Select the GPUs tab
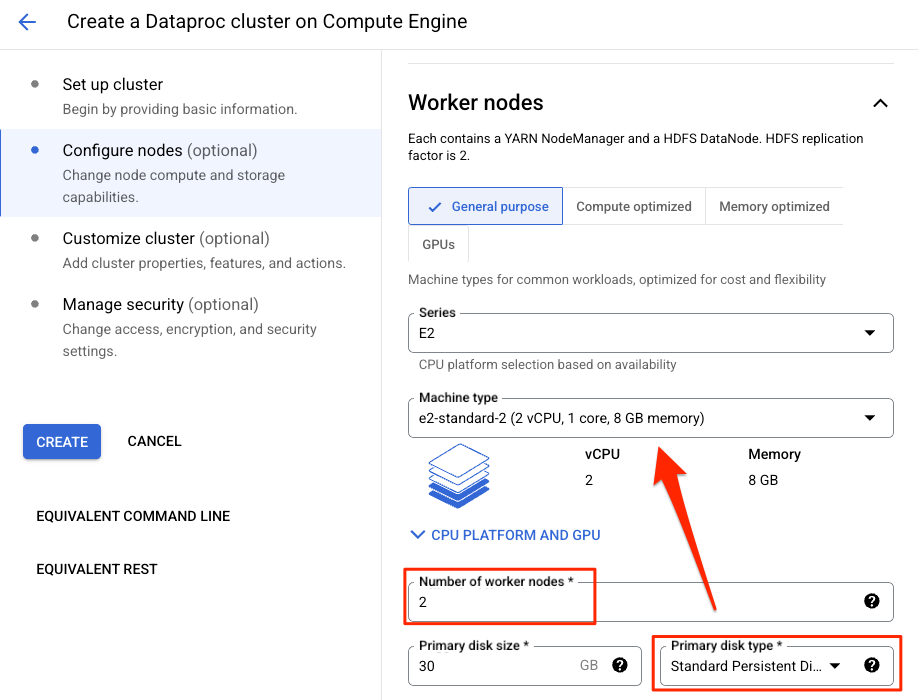Screen dimensions: 918x700 438,244
